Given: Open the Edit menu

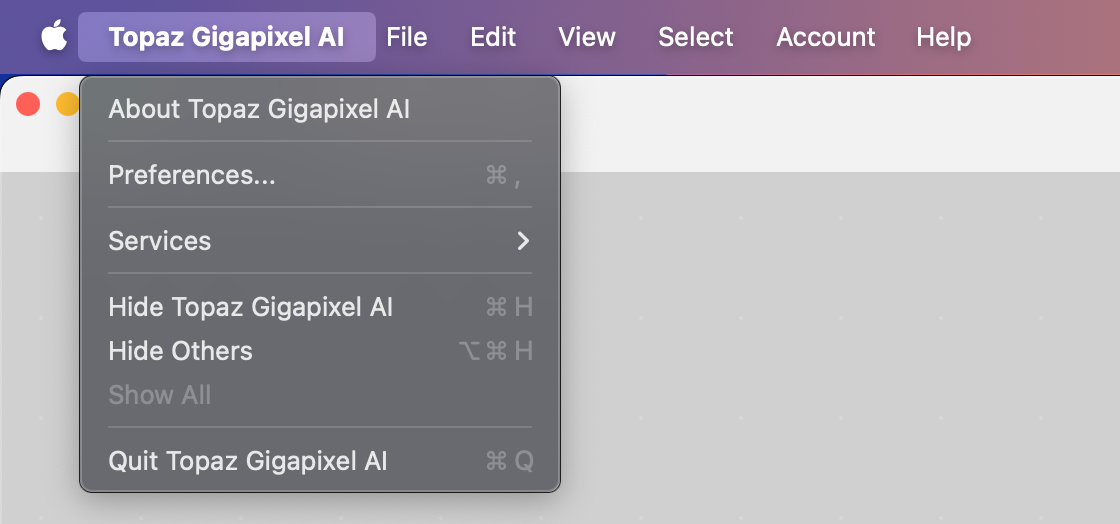Looking at the screenshot, I should [x=493, y=36].
